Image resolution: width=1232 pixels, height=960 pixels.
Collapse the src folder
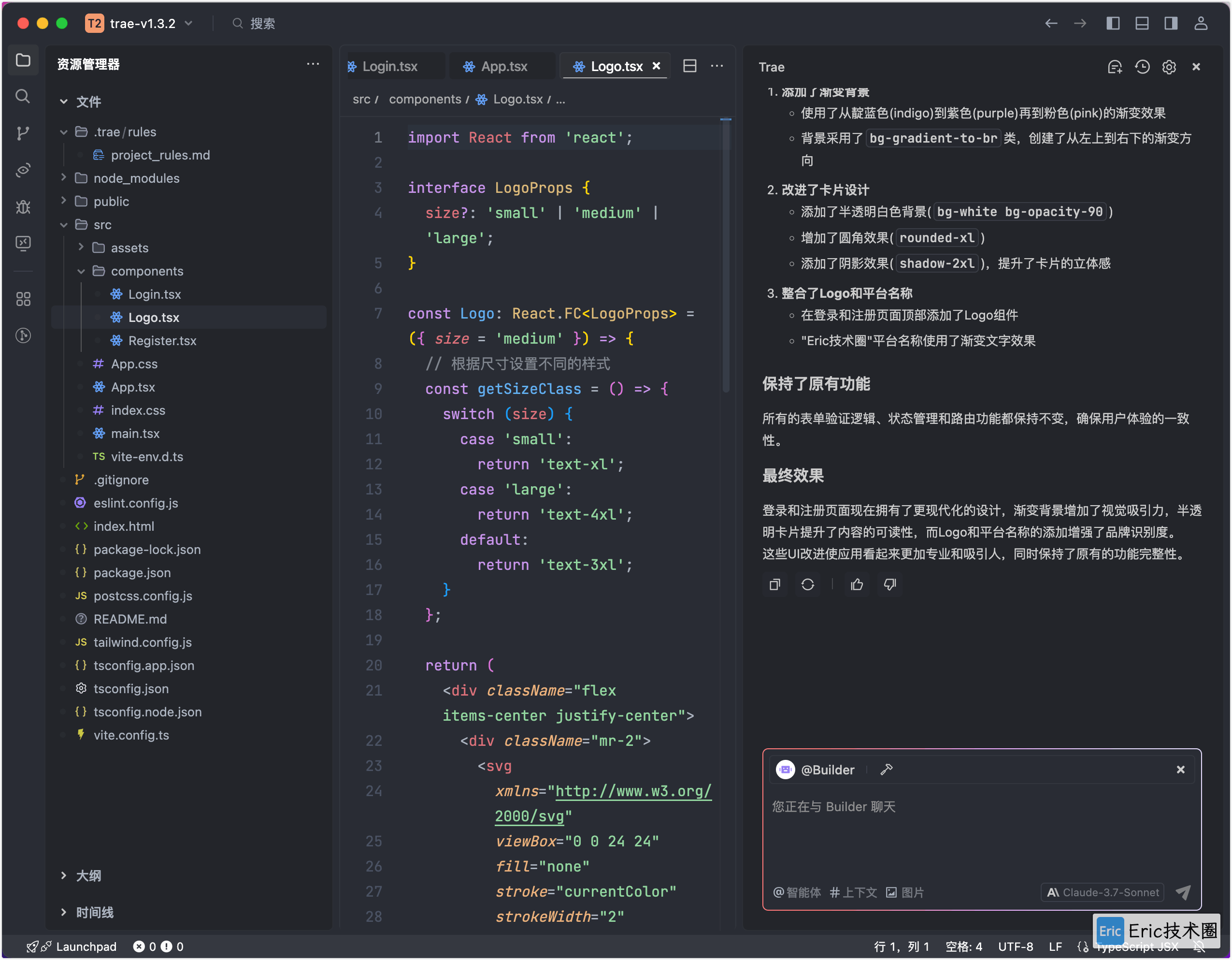[x=64, y=225]
